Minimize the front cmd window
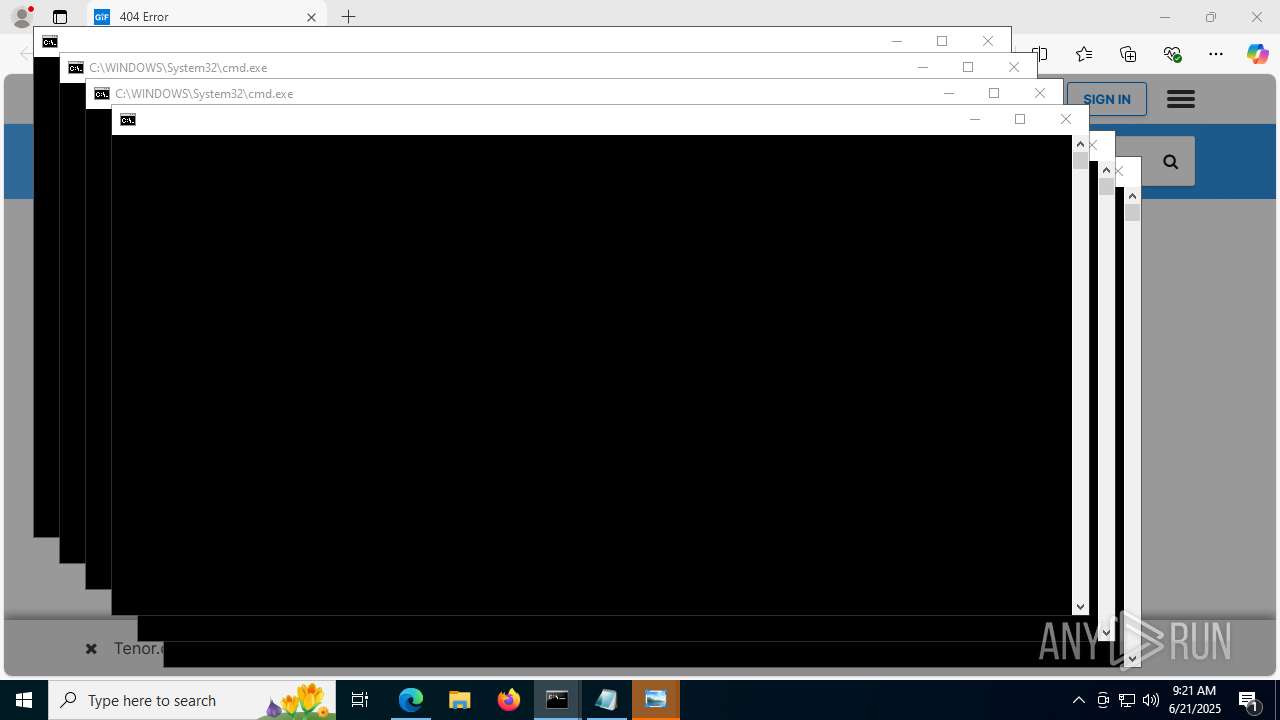This screenshot has width=1280, height=720. coord(975,119)
